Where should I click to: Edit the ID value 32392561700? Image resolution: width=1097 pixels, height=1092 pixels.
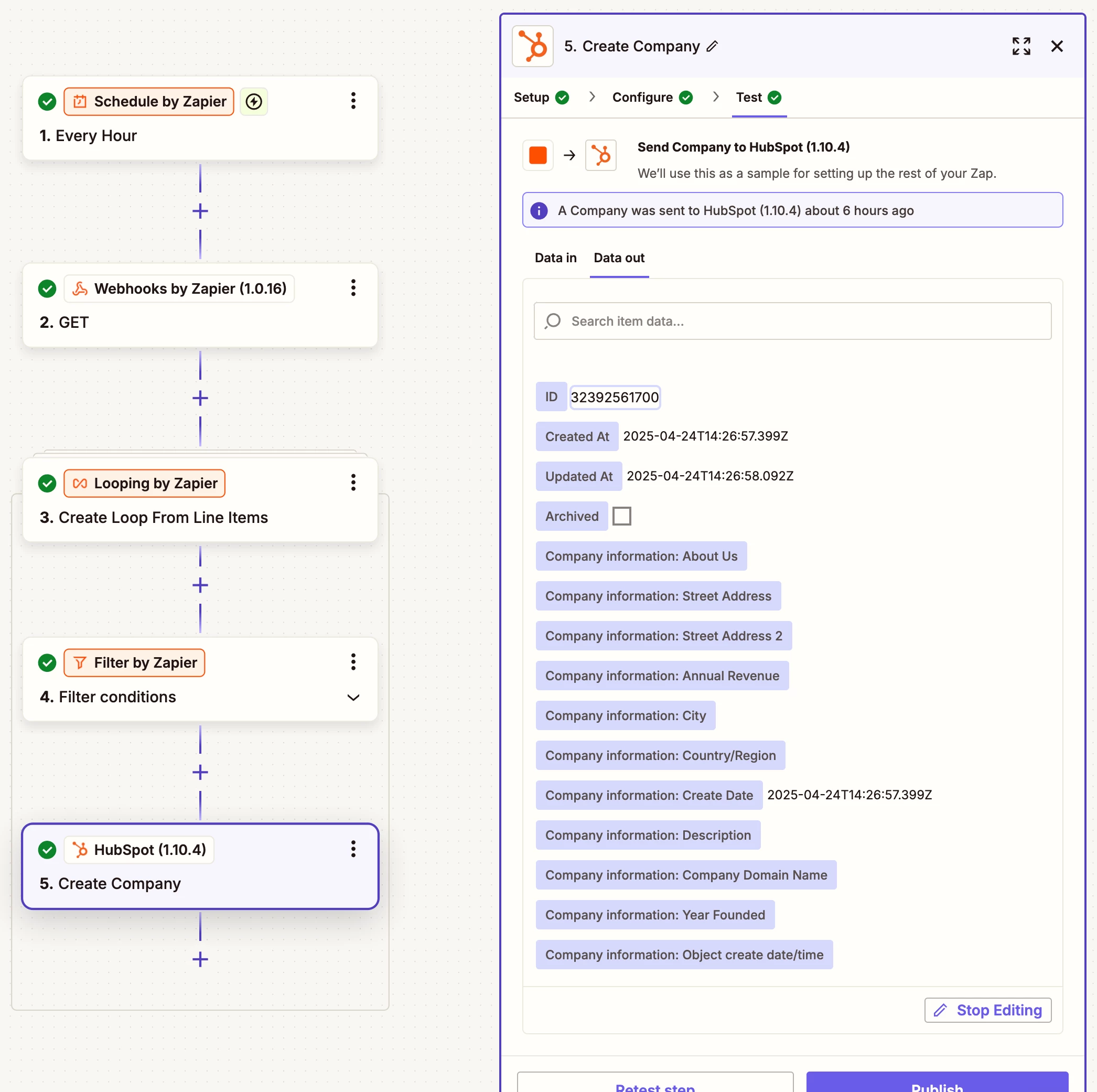pos(615,397)
